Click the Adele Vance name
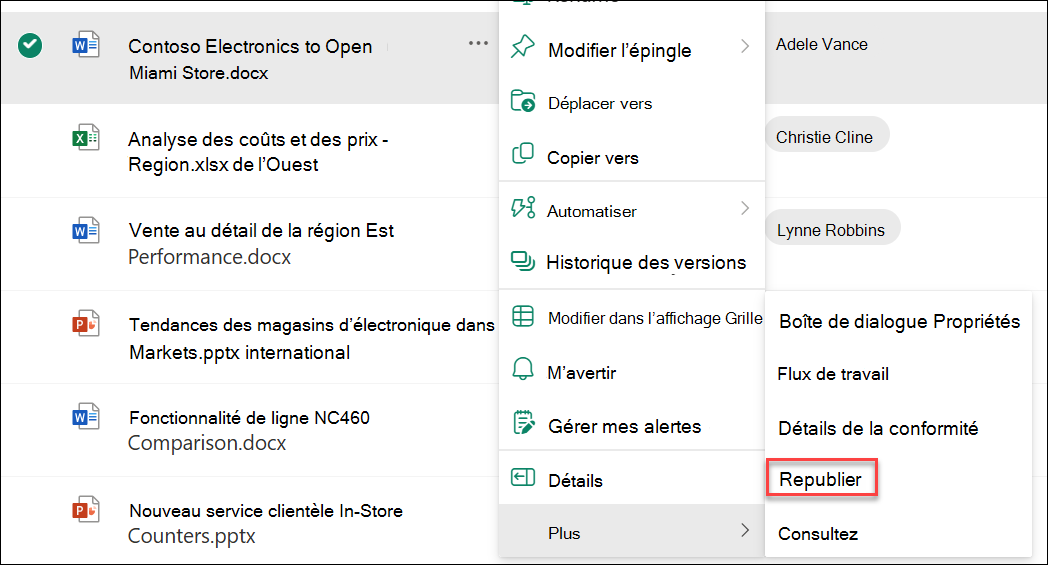 [x=821, y=44]
